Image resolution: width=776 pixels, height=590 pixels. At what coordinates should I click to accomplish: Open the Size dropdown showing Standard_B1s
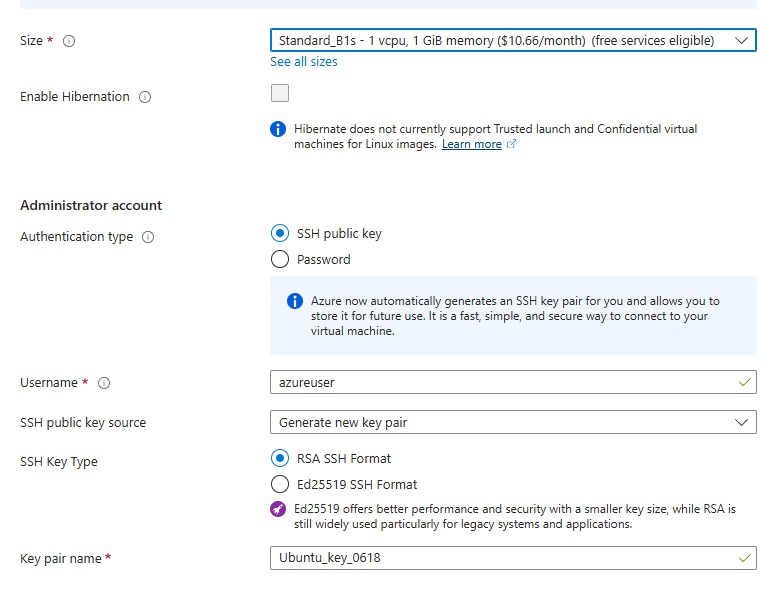513,40
